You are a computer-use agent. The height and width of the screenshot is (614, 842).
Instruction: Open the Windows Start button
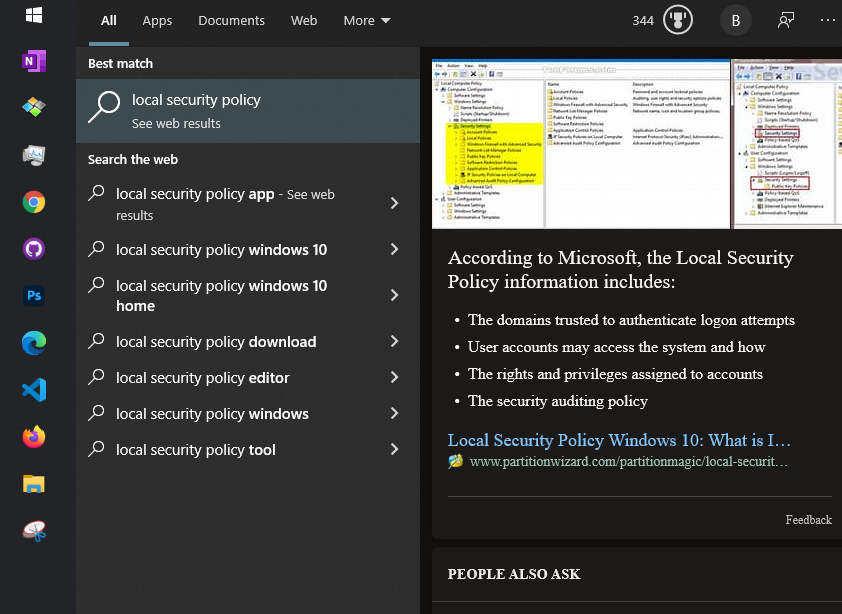pyautogui.click(x=34, y=15)
